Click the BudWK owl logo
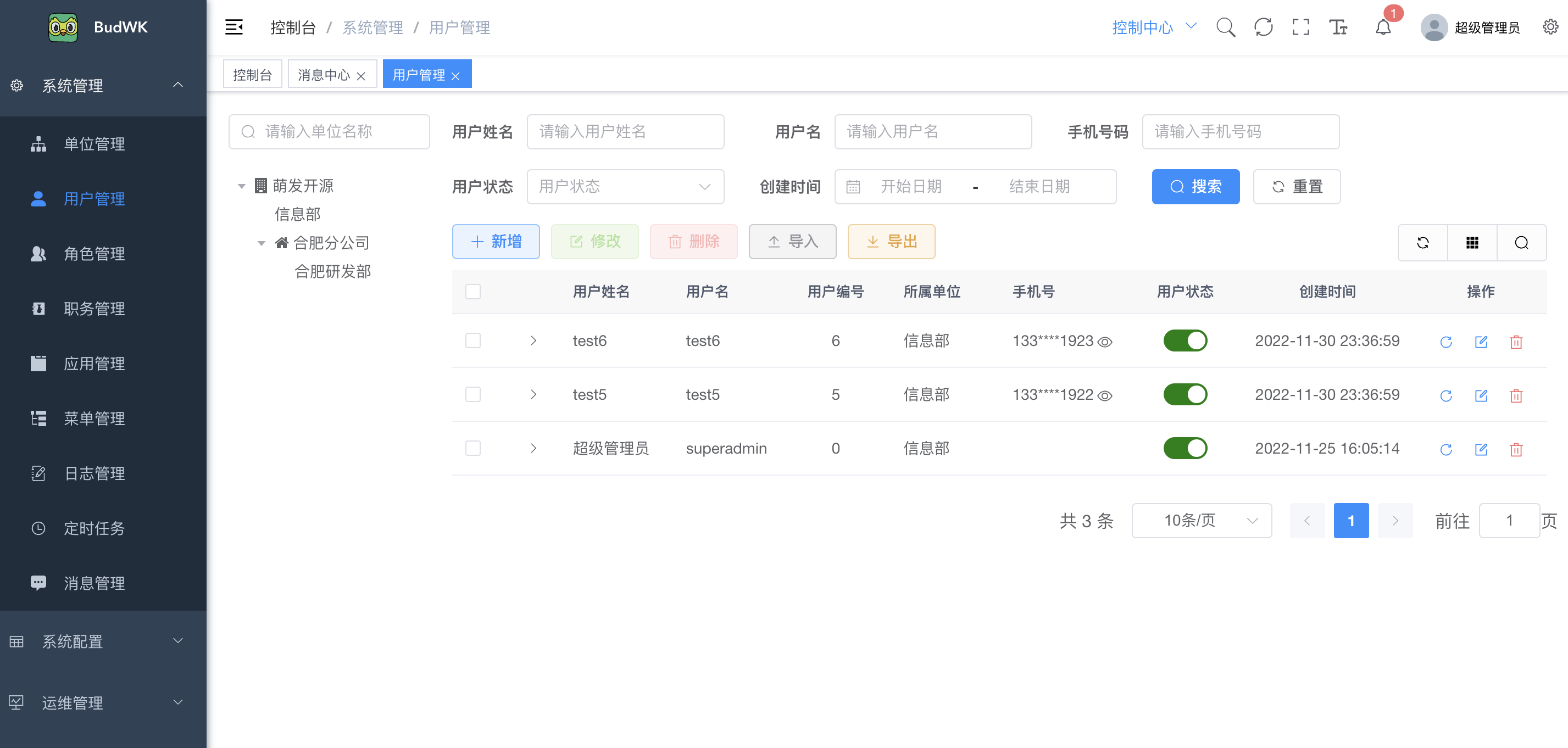Image resolution: width=1568 pixels, height=748 pixels. click(x=63, y=27)
